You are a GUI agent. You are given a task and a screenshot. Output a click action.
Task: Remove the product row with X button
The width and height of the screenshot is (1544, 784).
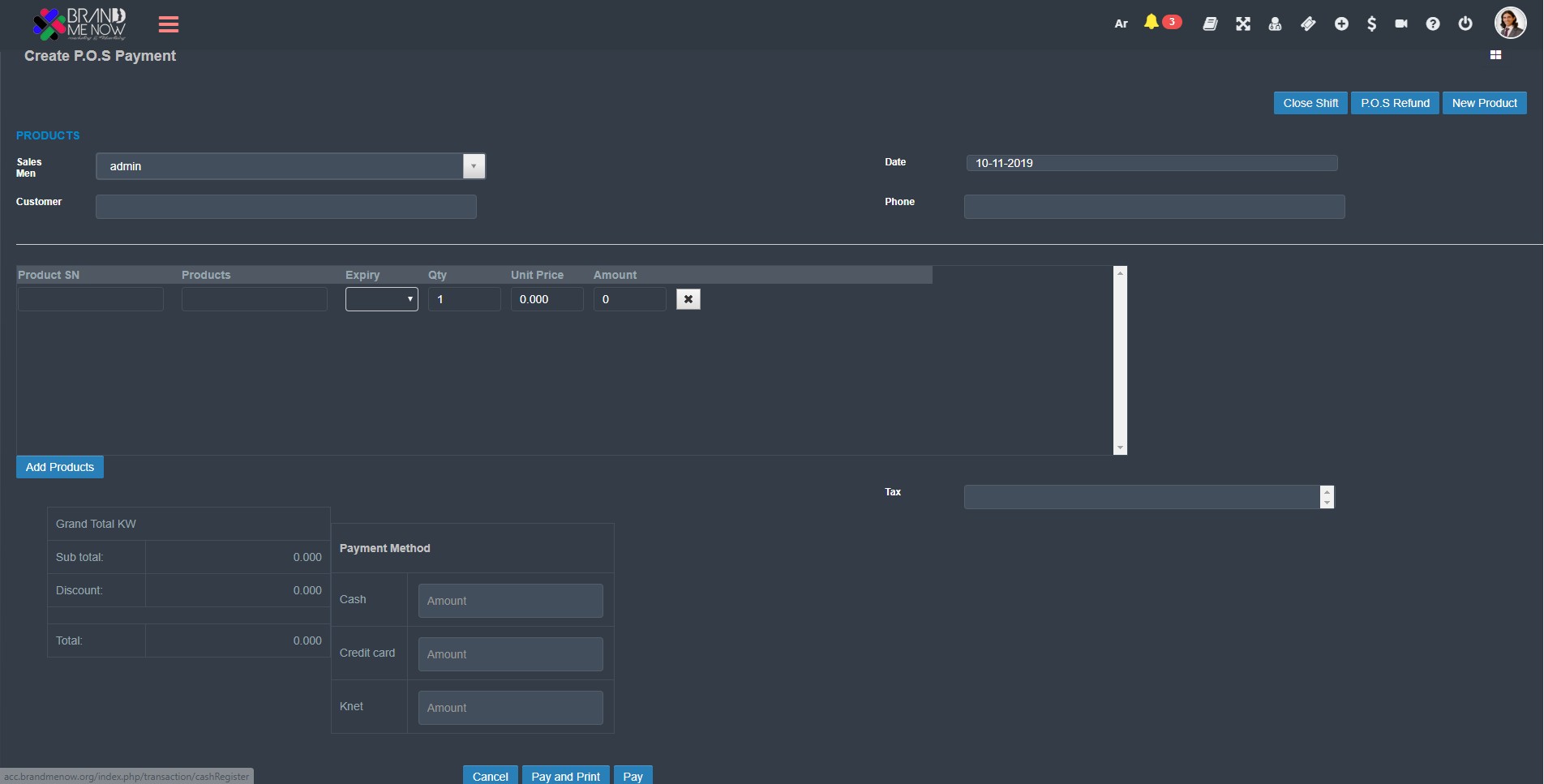(688, 299)
